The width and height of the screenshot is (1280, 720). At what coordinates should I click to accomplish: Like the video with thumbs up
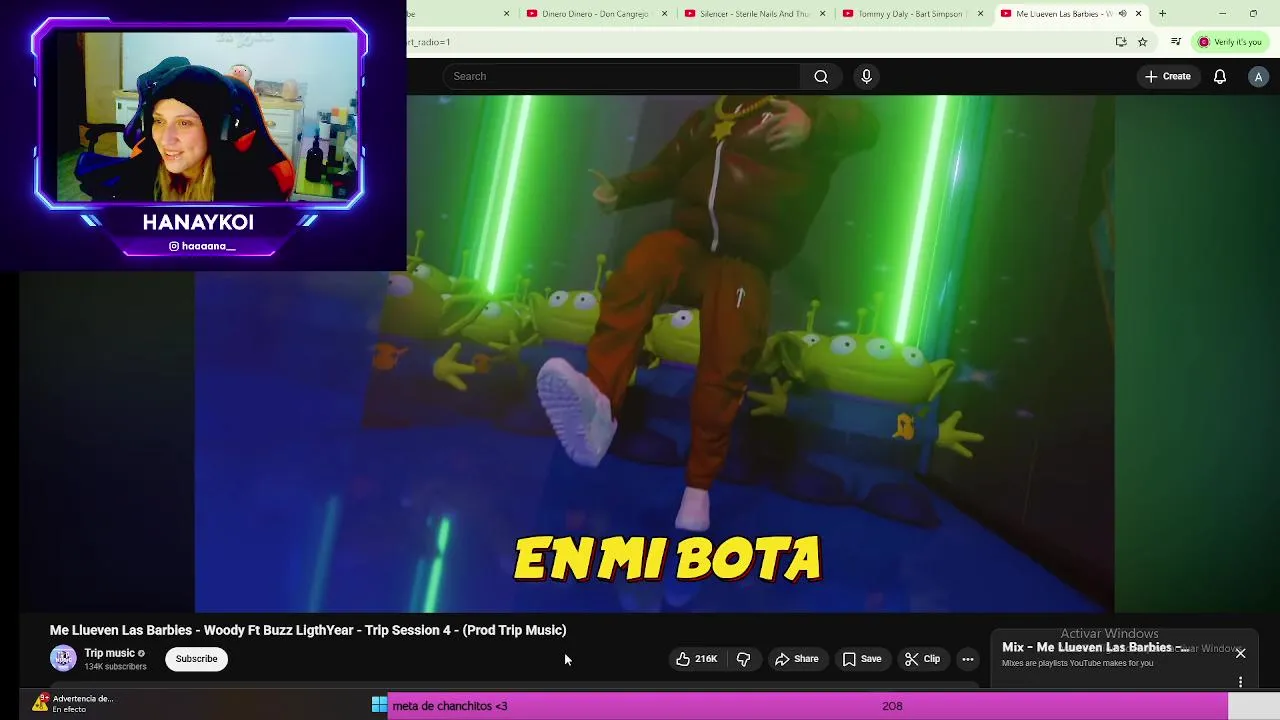[x=696, y=659]
